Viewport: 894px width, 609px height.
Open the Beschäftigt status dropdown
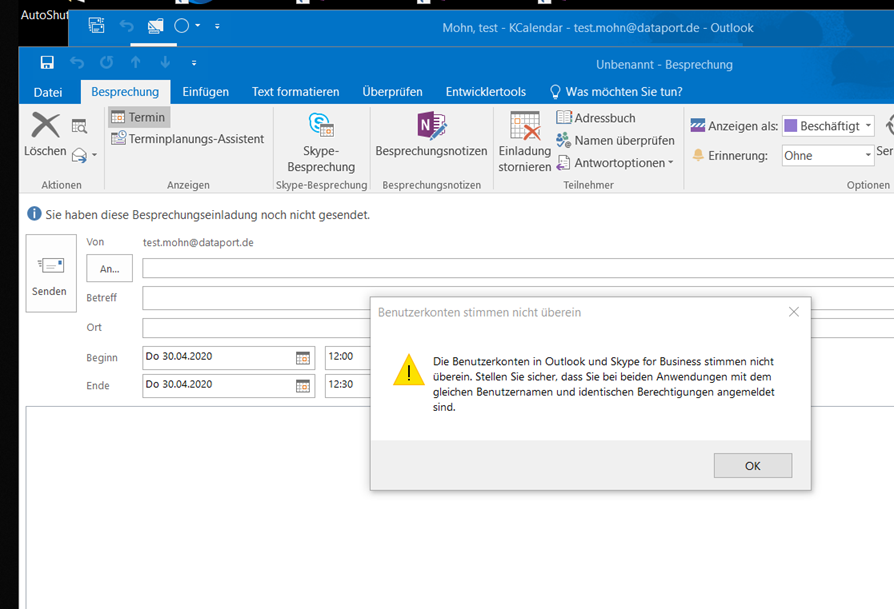pos(868,125)
